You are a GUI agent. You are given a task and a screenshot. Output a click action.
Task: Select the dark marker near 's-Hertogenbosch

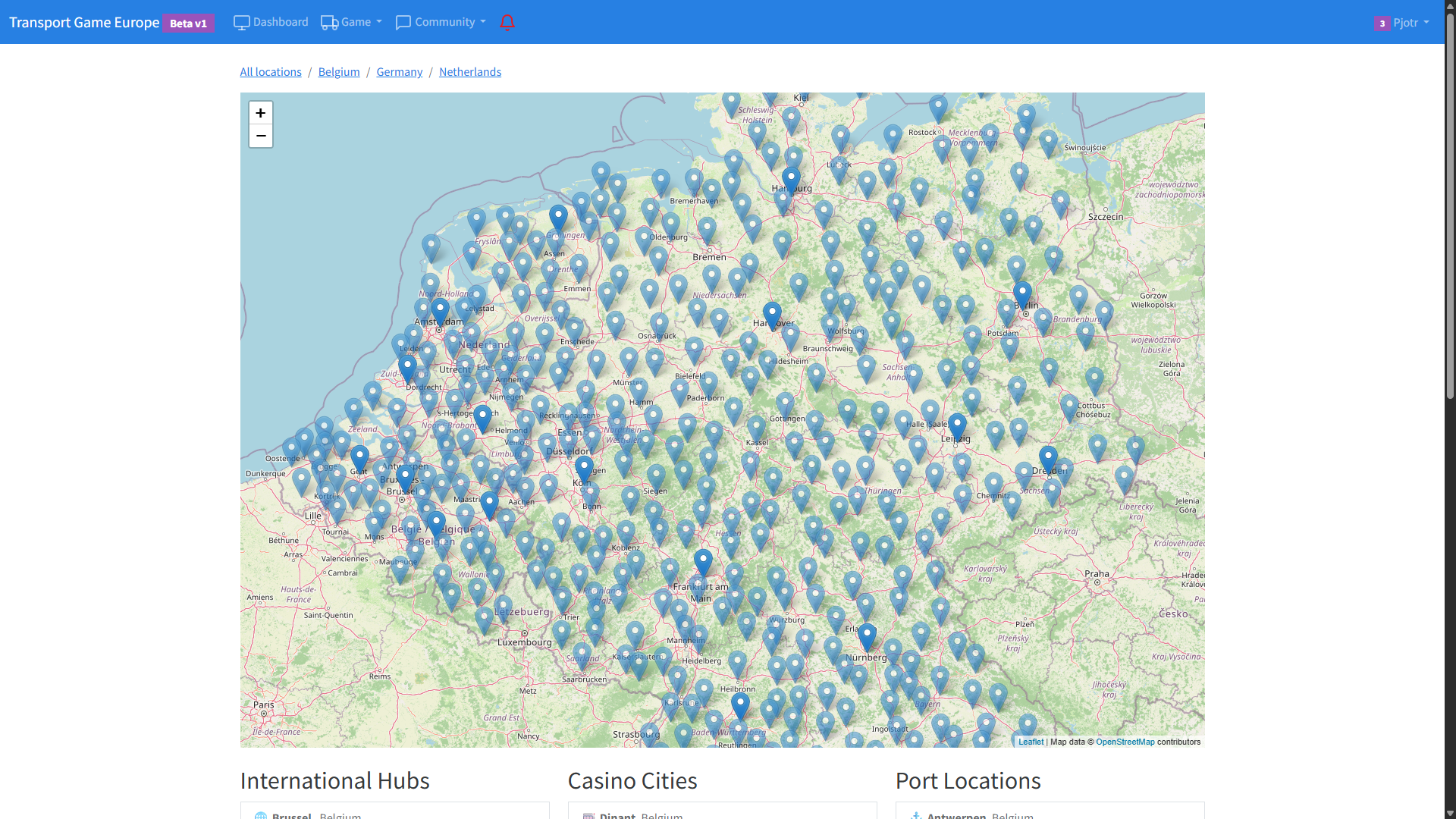(x=482, y=419)
